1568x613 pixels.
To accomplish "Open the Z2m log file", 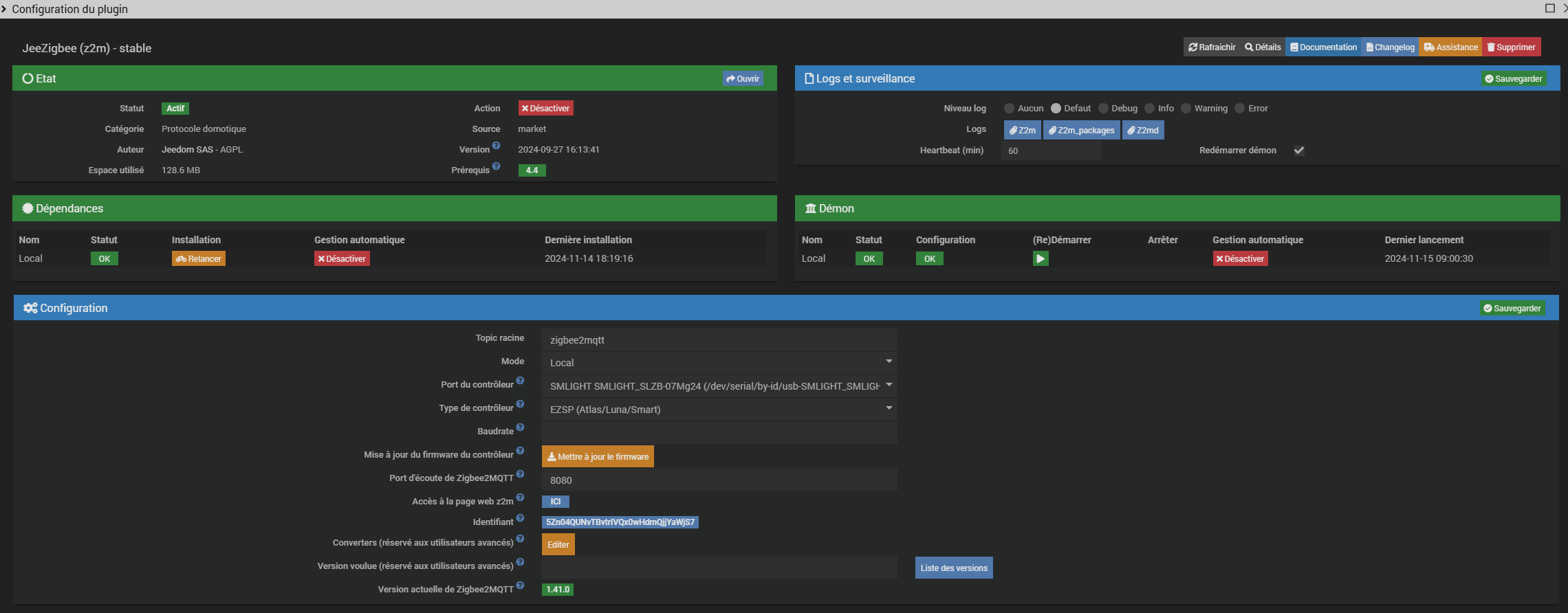I will pos(1022,130).
